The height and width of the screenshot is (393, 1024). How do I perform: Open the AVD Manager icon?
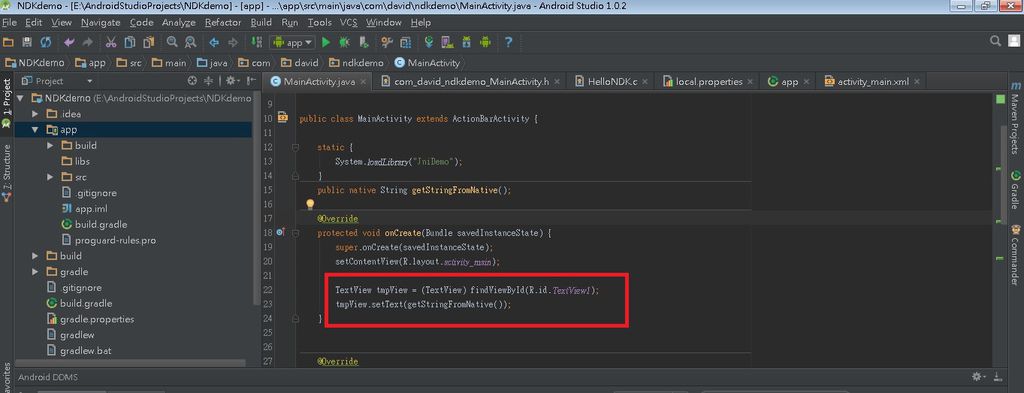click(x=447, y=42)
